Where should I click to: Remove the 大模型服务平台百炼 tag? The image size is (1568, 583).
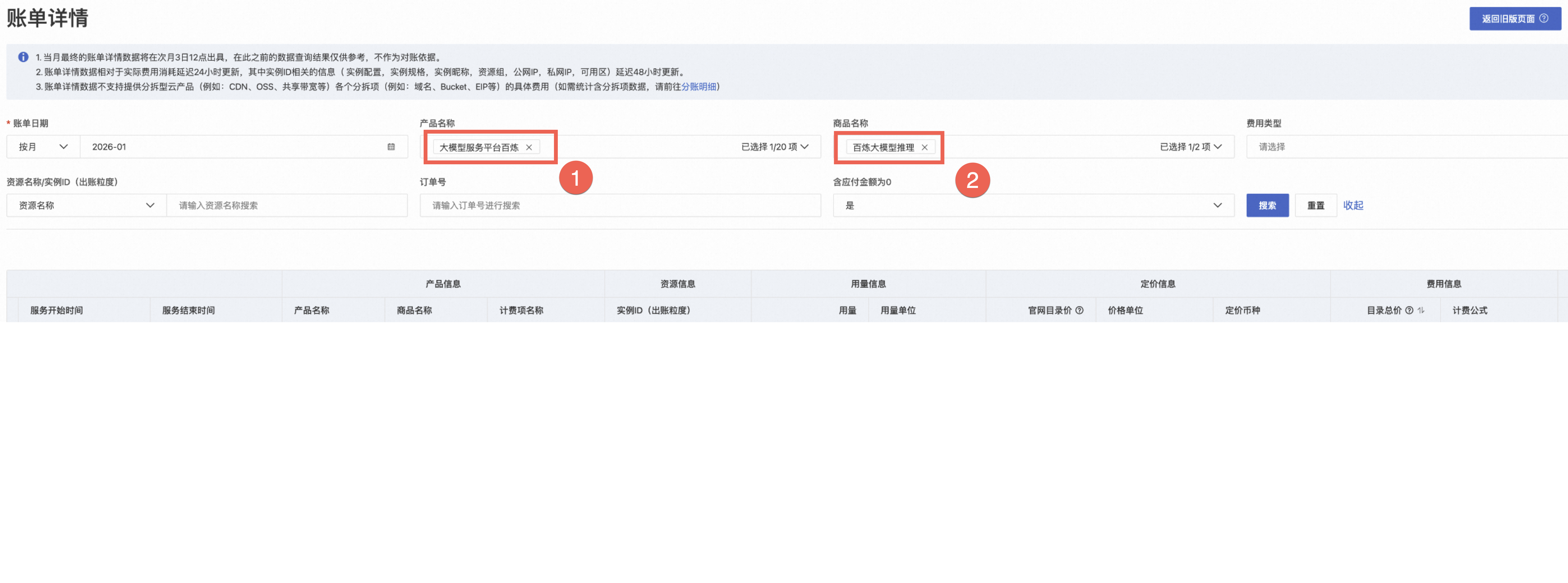529,147
